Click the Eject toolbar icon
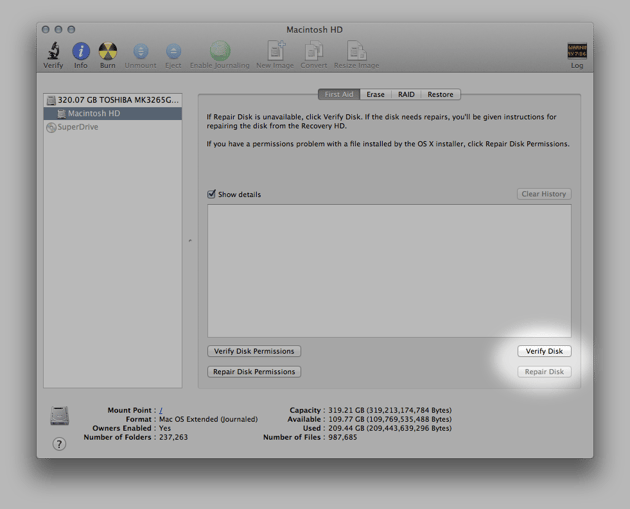The height and width of the screenshot is (509, 630). click(x=173, y=56)
